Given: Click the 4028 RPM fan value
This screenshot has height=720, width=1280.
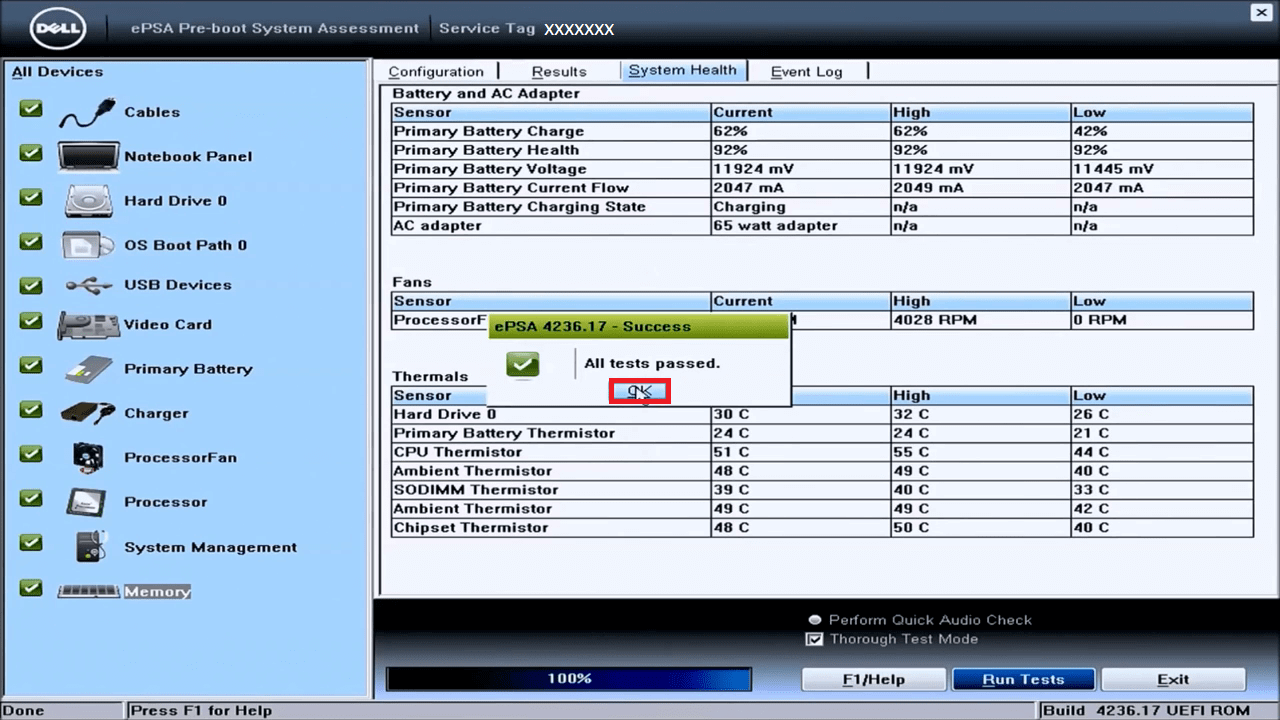Looking at the screenshot, I should pyautogui.click(x=935, y=320).
